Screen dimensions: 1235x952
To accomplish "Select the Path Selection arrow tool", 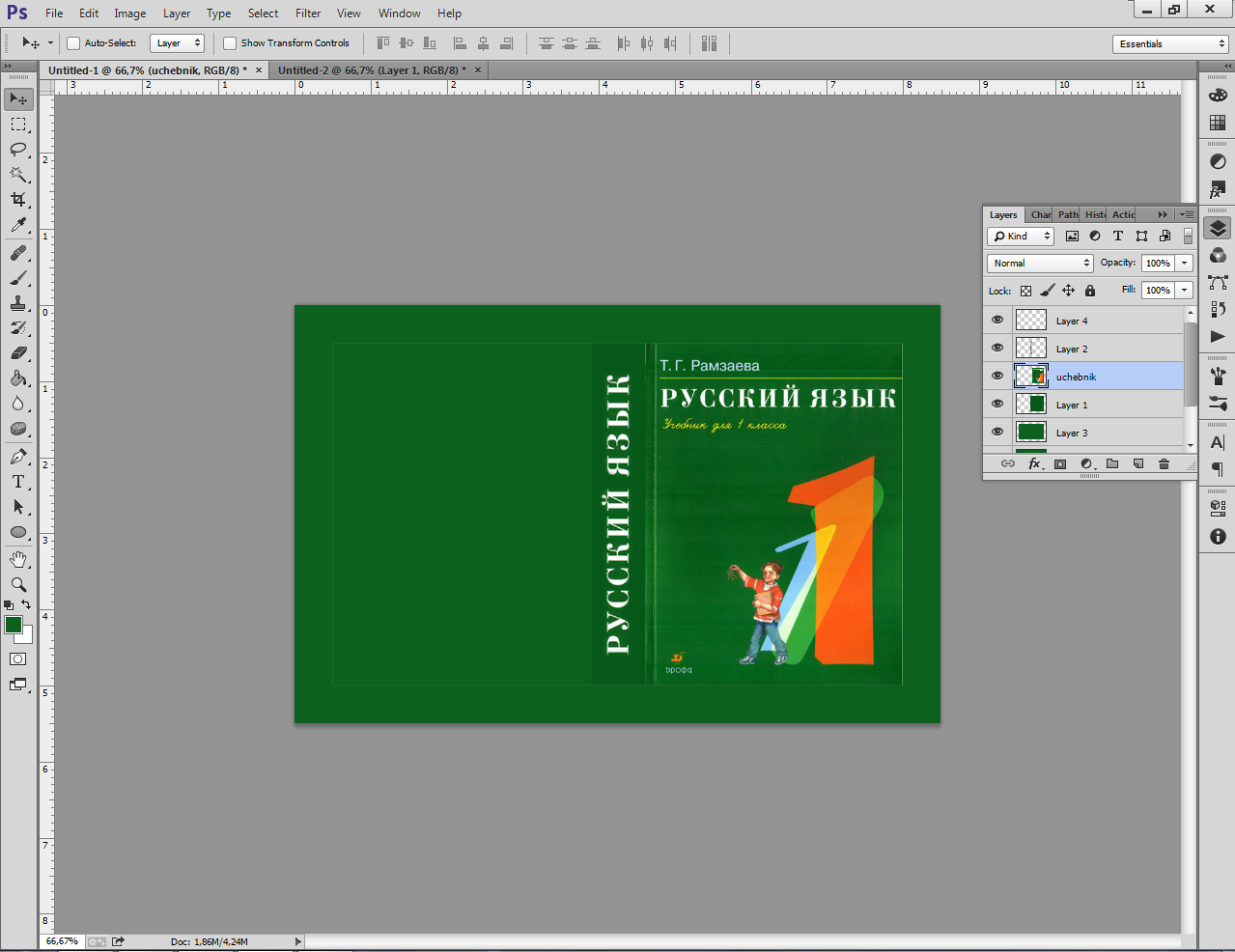I will point(18,507).
